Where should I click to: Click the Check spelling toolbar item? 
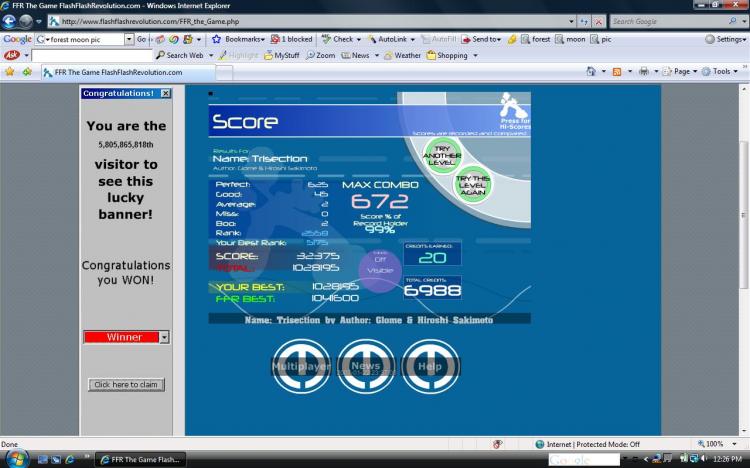coord(340,39)
